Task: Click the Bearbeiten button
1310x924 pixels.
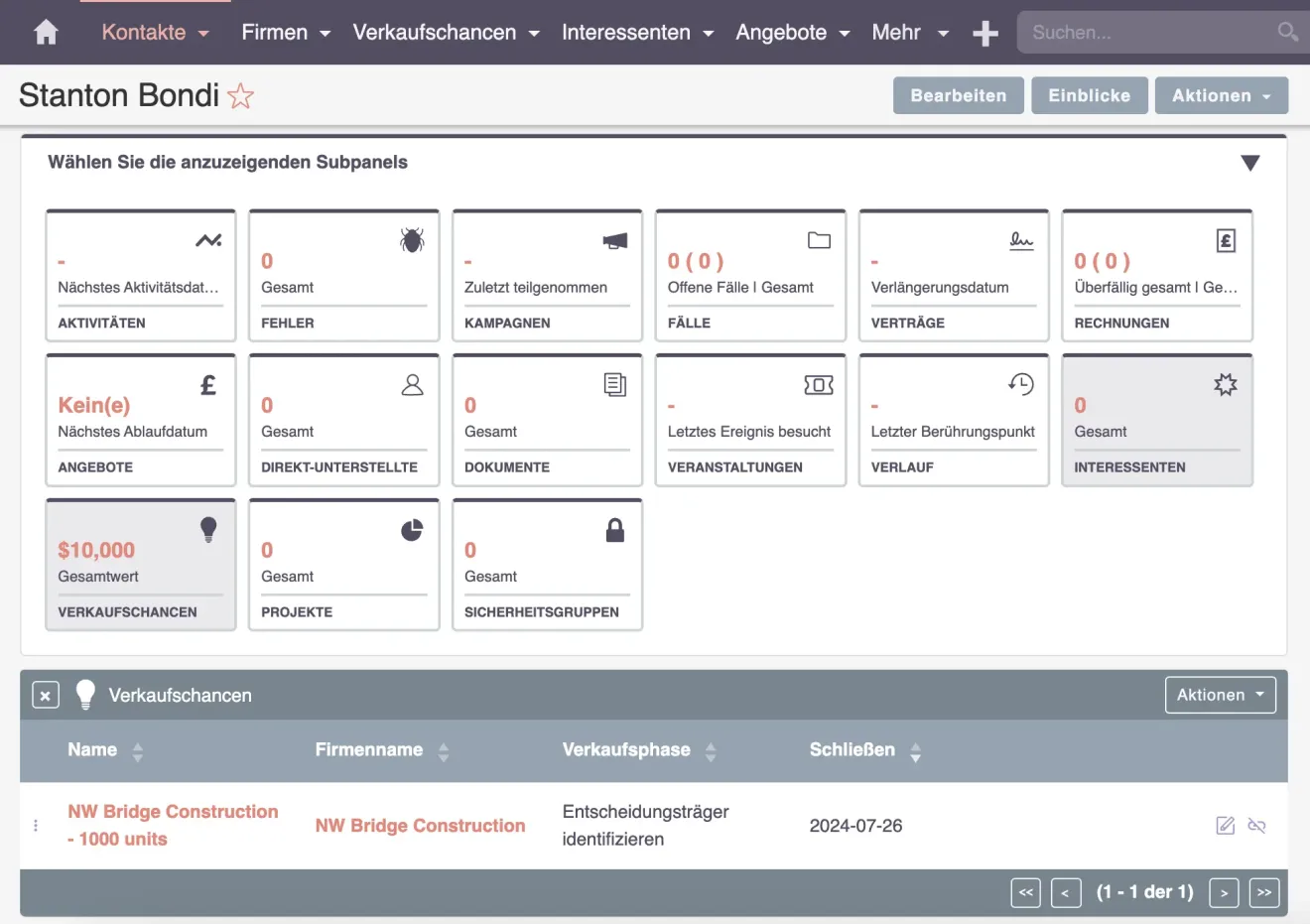Action: 958,96
